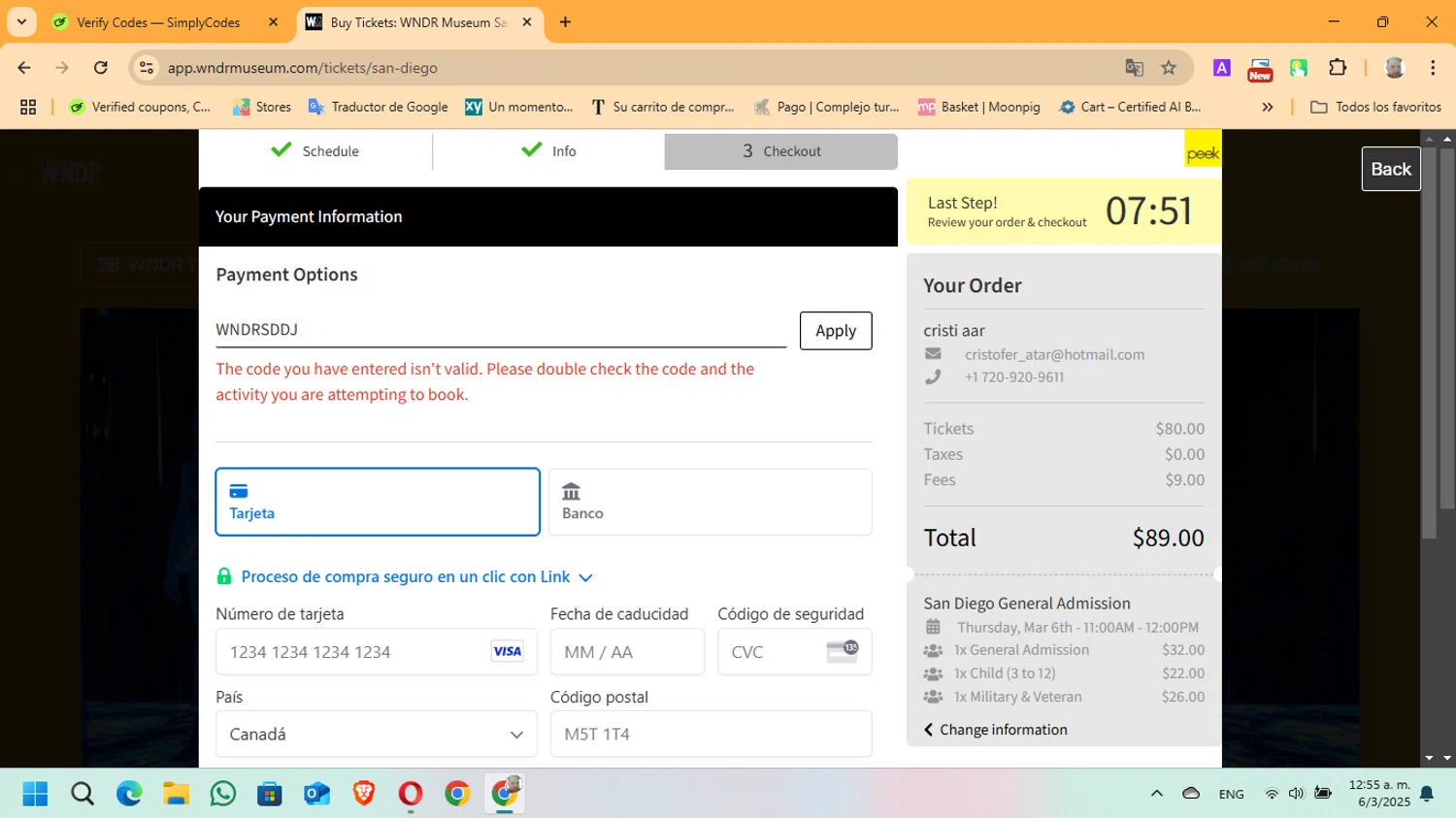Open the Basket Moonpig bookmark
Image resolution: width=1456 pixels, height=818 pixels.
point(979,107)
